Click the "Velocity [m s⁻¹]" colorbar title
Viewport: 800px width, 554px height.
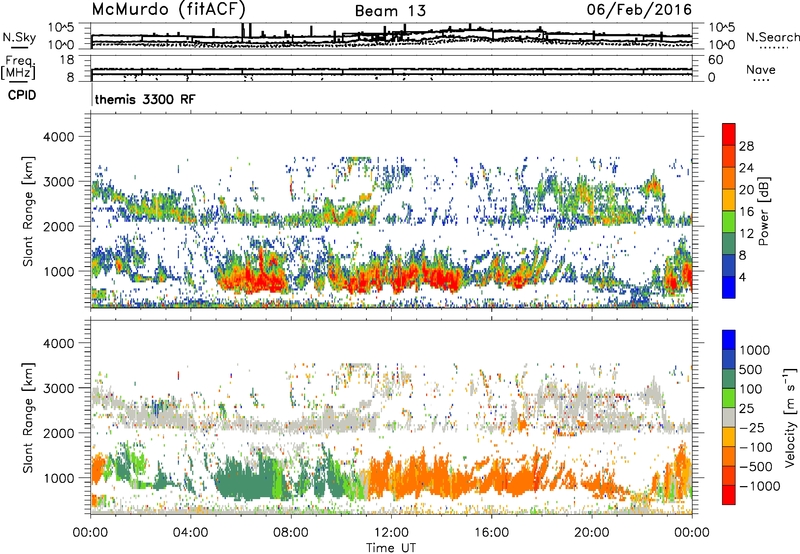pyautogui.click(x=790, y=417)
